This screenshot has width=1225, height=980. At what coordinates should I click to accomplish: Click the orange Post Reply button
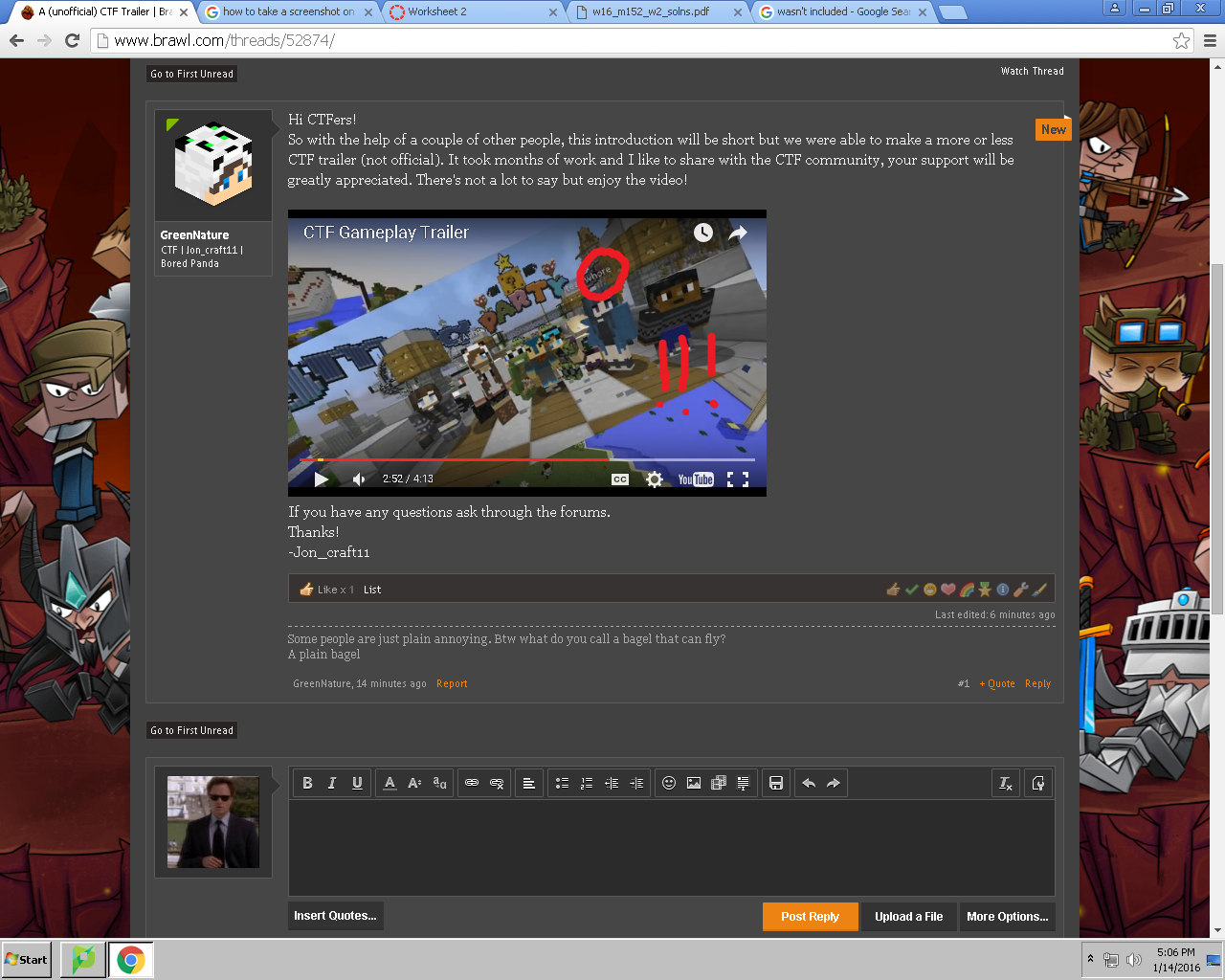(810, 916)
